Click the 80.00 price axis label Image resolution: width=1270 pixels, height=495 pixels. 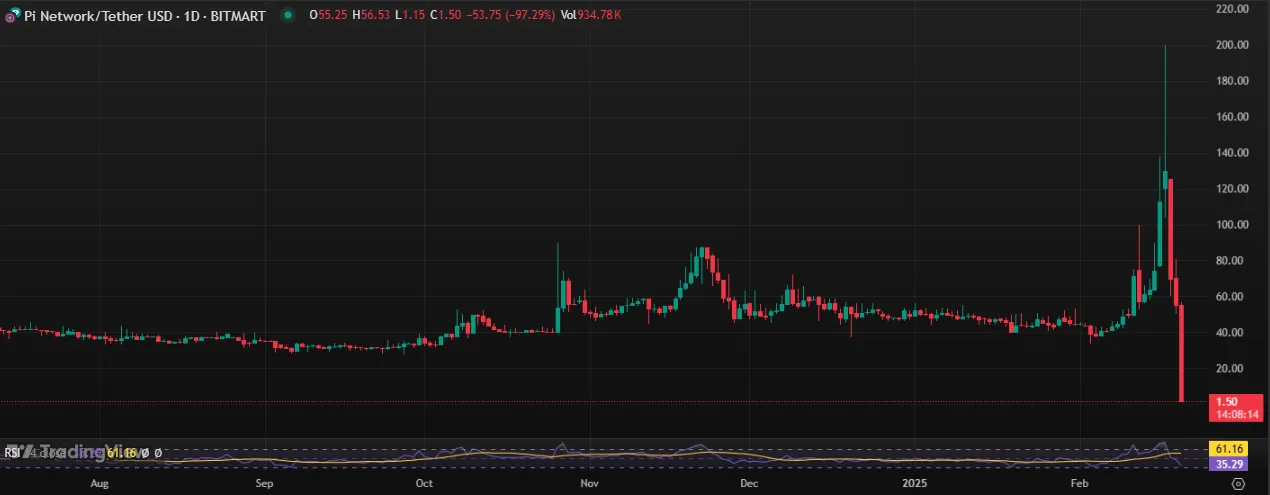pos(1232,261)
